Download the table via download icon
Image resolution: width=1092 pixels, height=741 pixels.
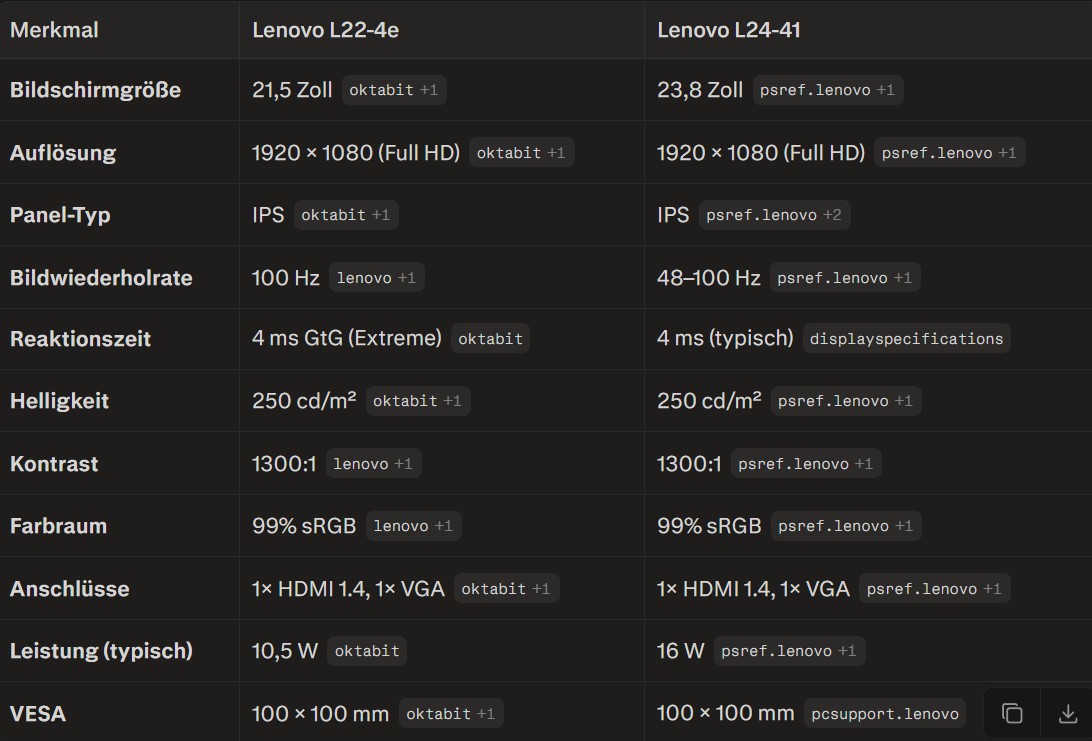(x=1068, y=713)
